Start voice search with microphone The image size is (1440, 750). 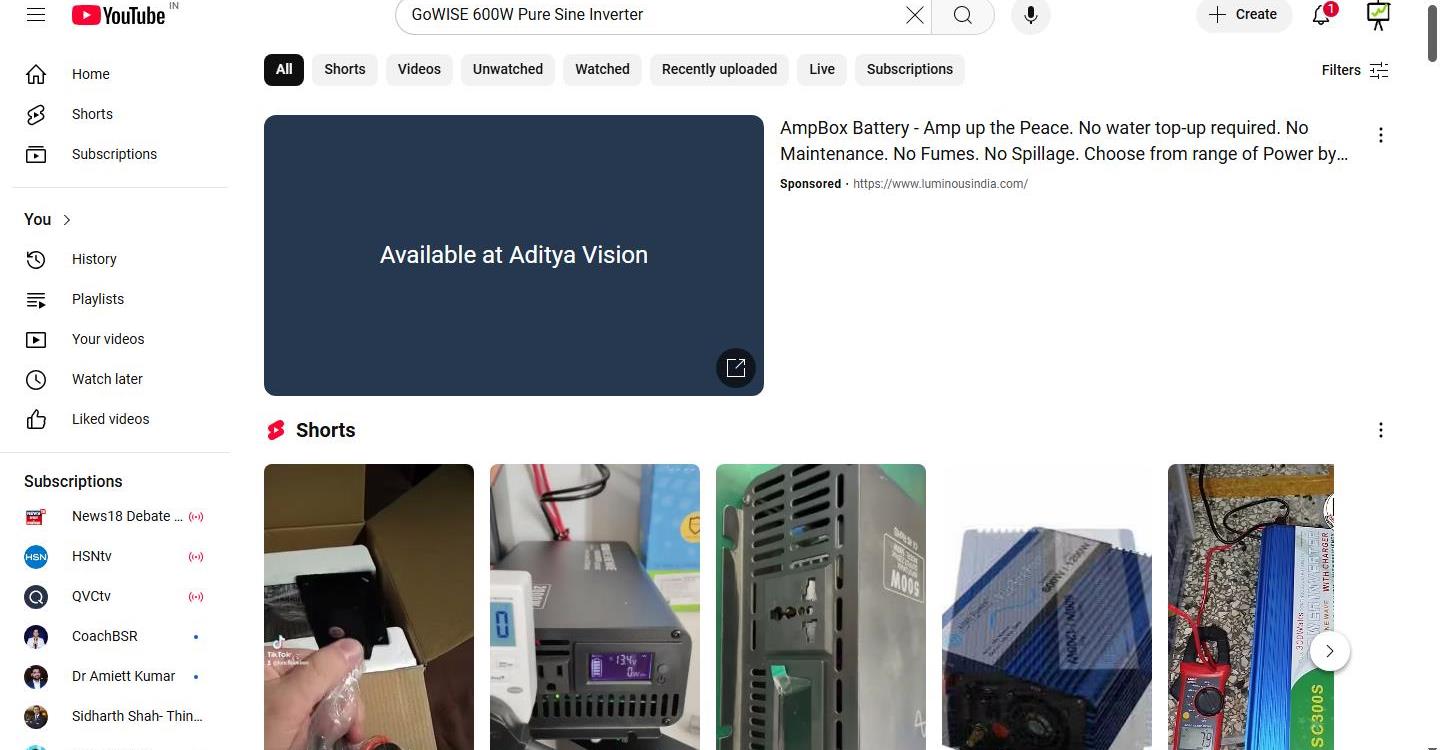coord(1030,15)
